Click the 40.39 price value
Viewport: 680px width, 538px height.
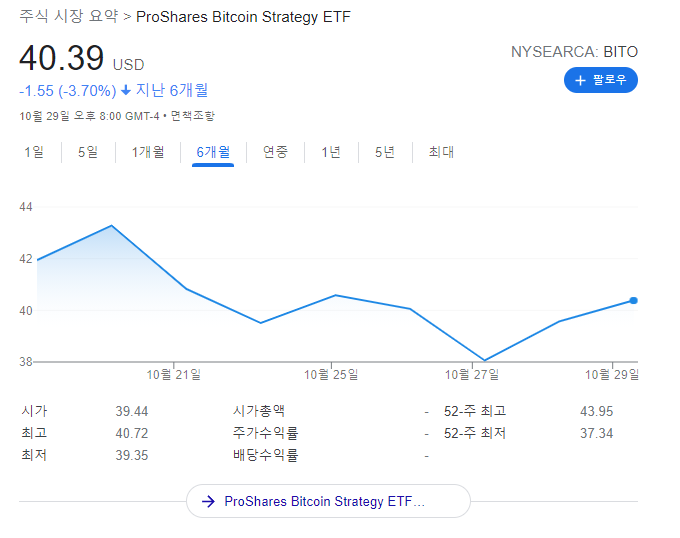point(62,58)
